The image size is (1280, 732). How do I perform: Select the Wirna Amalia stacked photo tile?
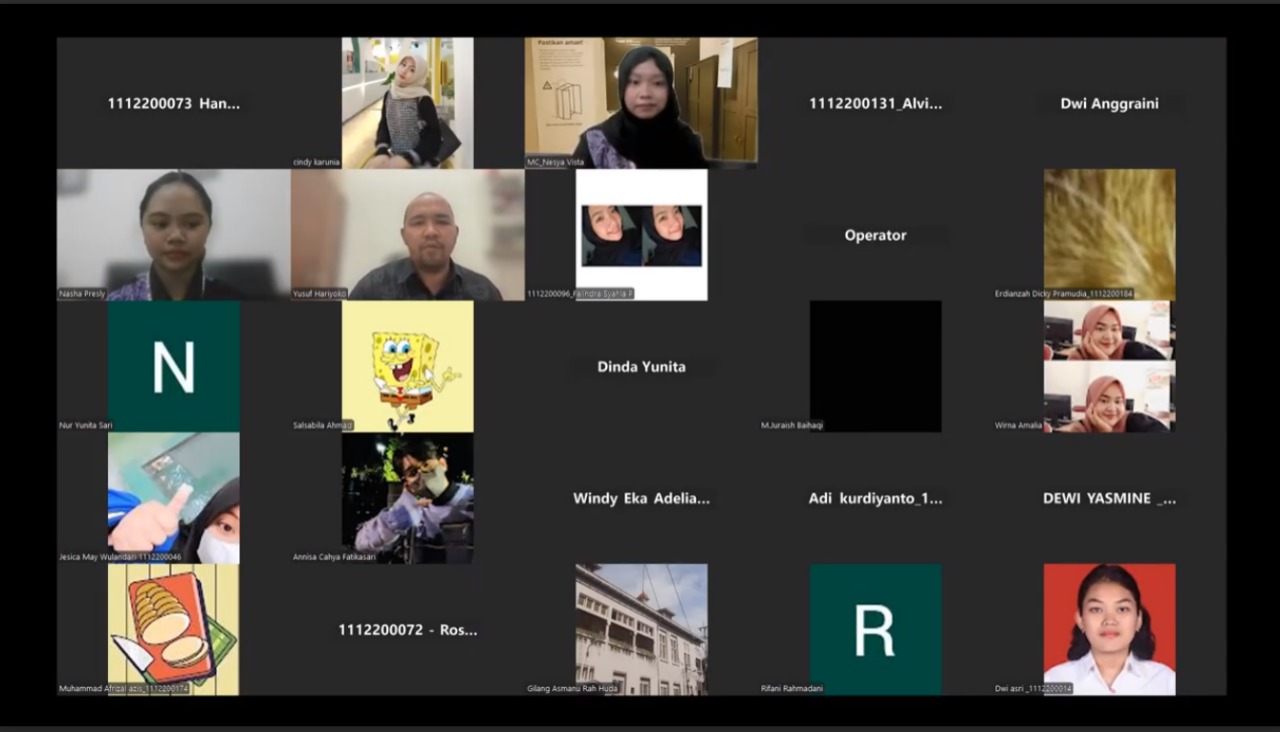click(1109, 366)
